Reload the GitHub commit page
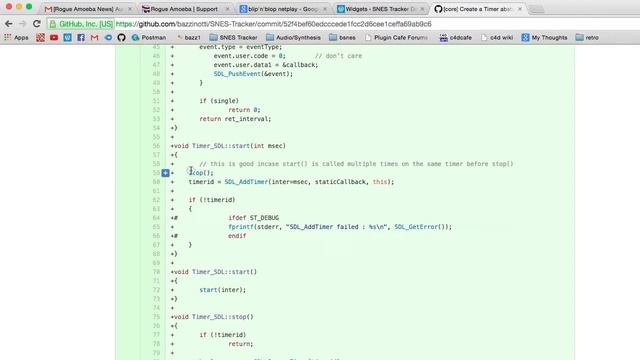This screenshot has height=360, width=640. [x=36, y=24]
